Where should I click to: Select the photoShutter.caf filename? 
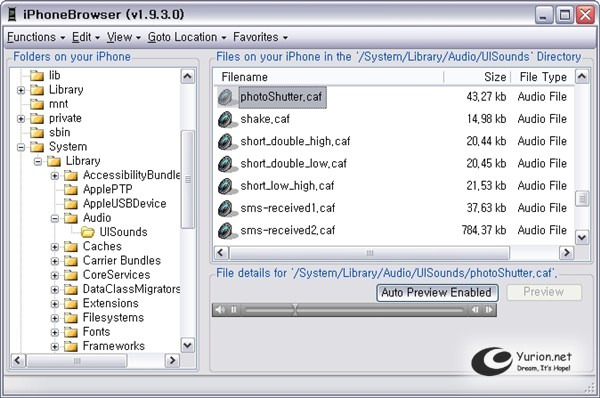281,97
